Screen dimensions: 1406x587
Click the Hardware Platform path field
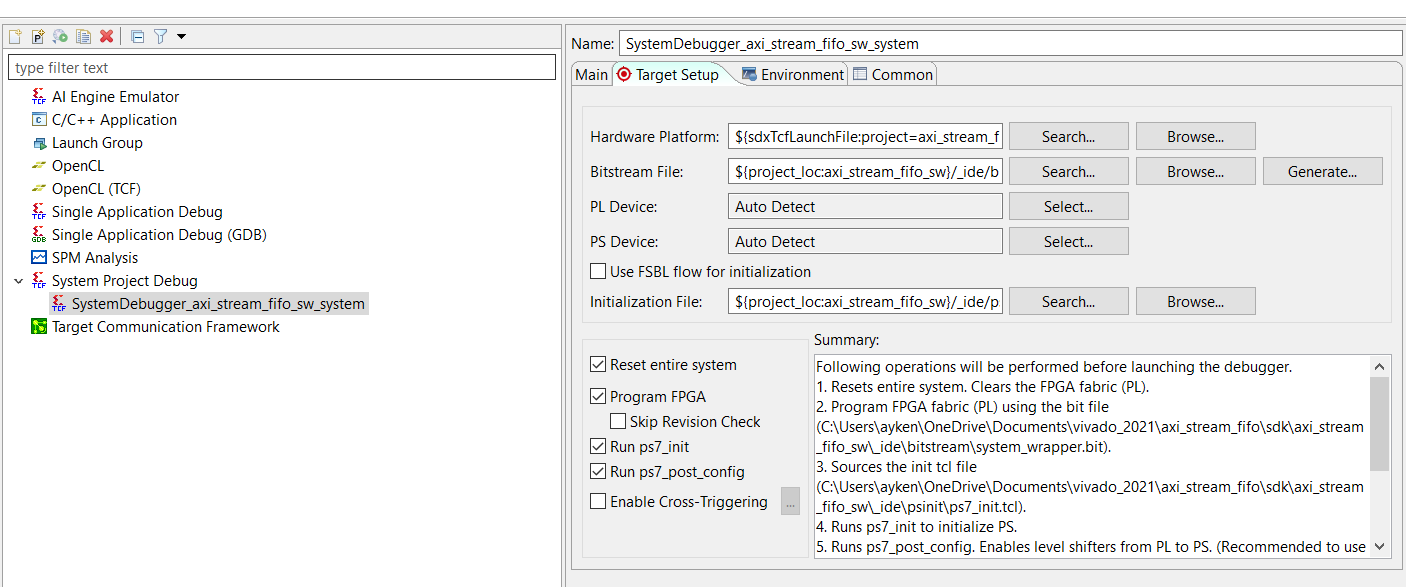(865, 136)
